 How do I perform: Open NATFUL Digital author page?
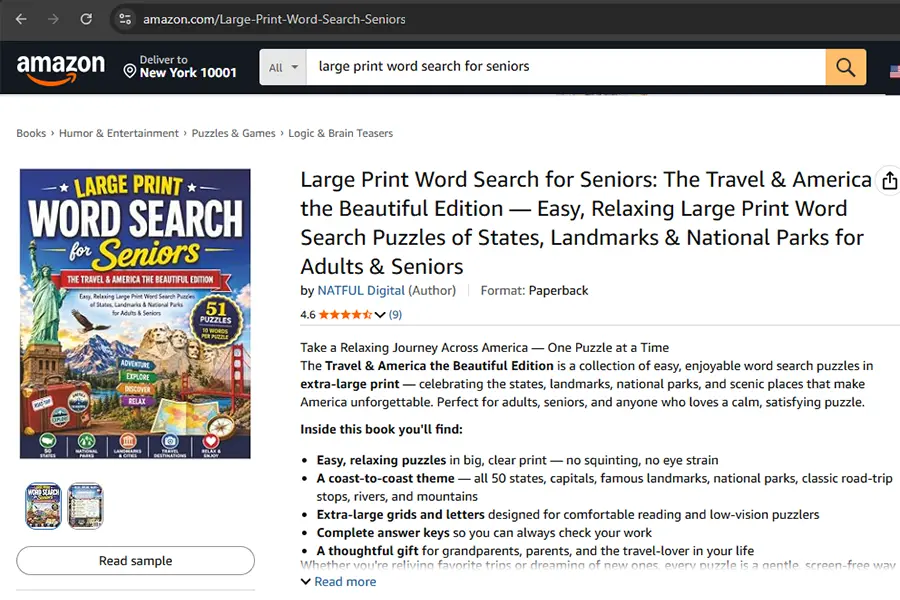pyautogui.click(x=361, y=291)
